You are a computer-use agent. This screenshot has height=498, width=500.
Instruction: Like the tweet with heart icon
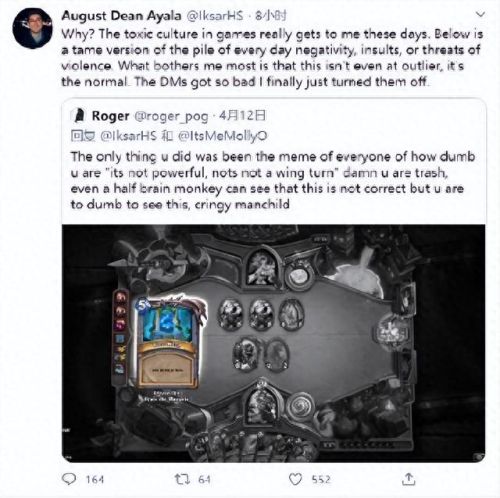point(295,479)
